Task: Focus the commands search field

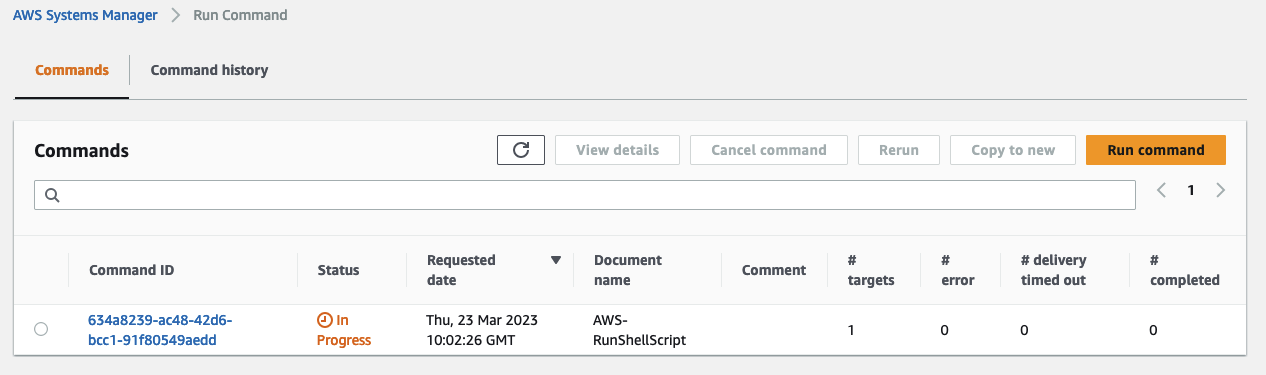Action: coord(585,195)
